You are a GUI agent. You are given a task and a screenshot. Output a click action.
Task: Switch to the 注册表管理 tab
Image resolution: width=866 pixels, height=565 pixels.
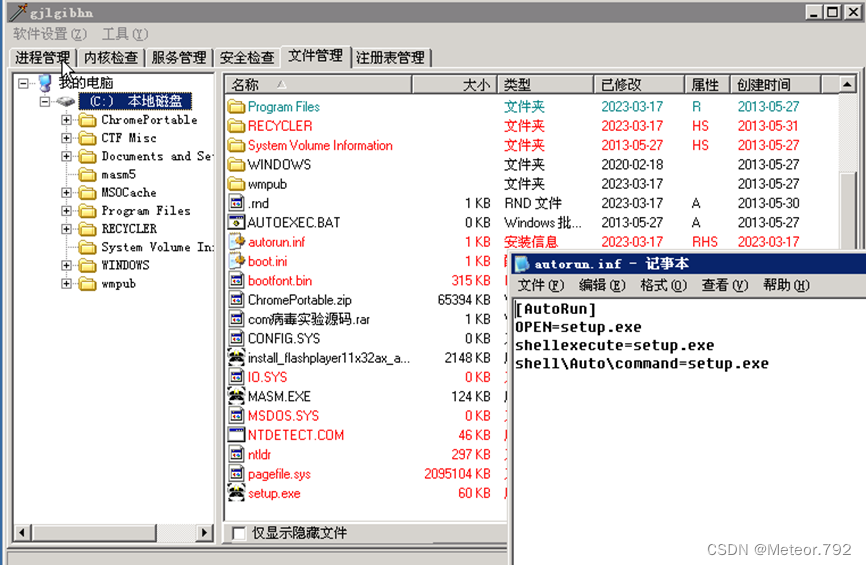tap(390, 57)
